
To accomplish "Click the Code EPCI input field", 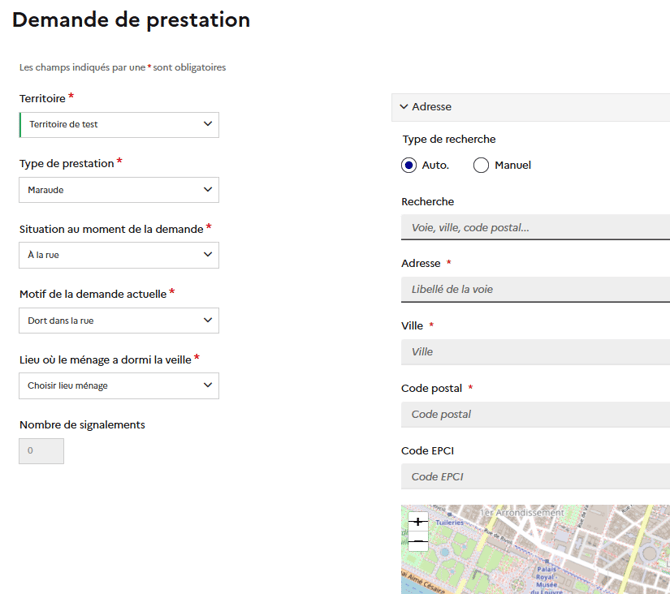I will tap(536, 477).
